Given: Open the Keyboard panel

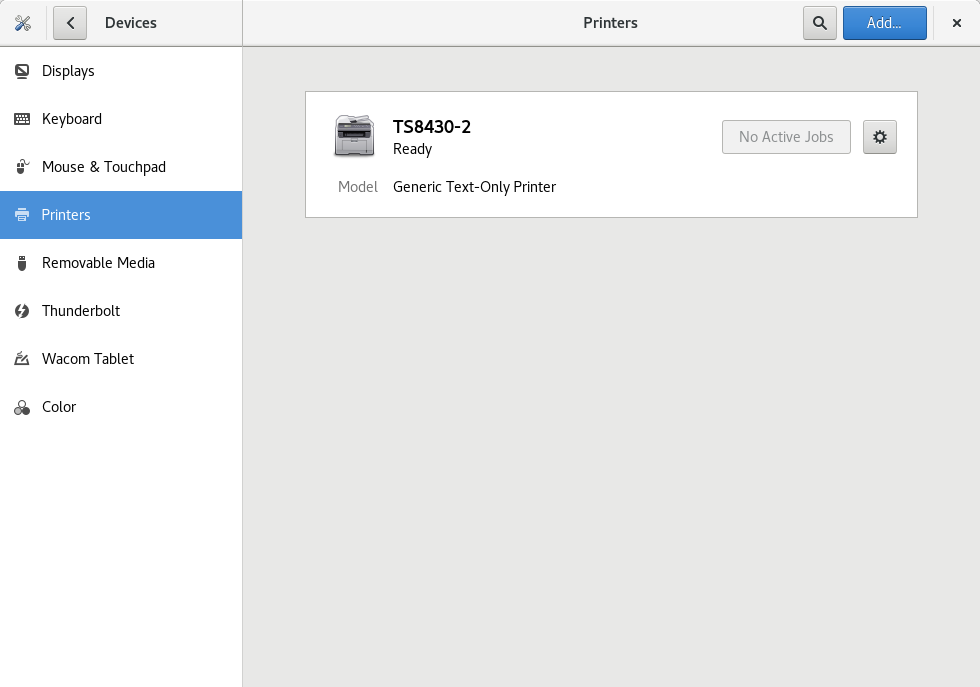Looking at the screenshot, I should [x=121, y=119].
